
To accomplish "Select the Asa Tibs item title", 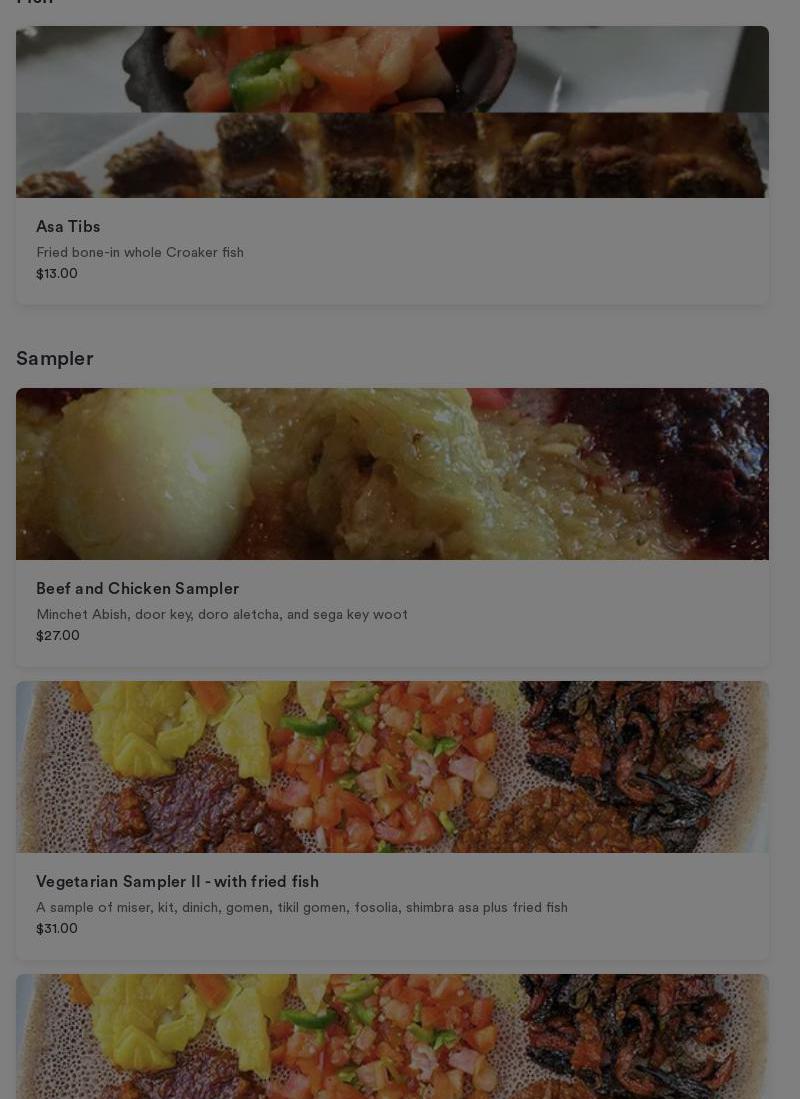I will (68, 226).
